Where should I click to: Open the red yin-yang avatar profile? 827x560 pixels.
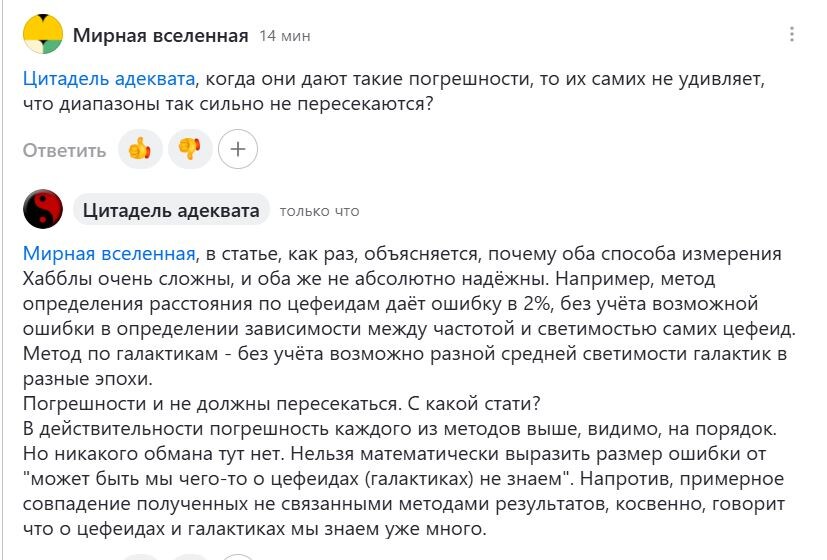tap(43, 209)
